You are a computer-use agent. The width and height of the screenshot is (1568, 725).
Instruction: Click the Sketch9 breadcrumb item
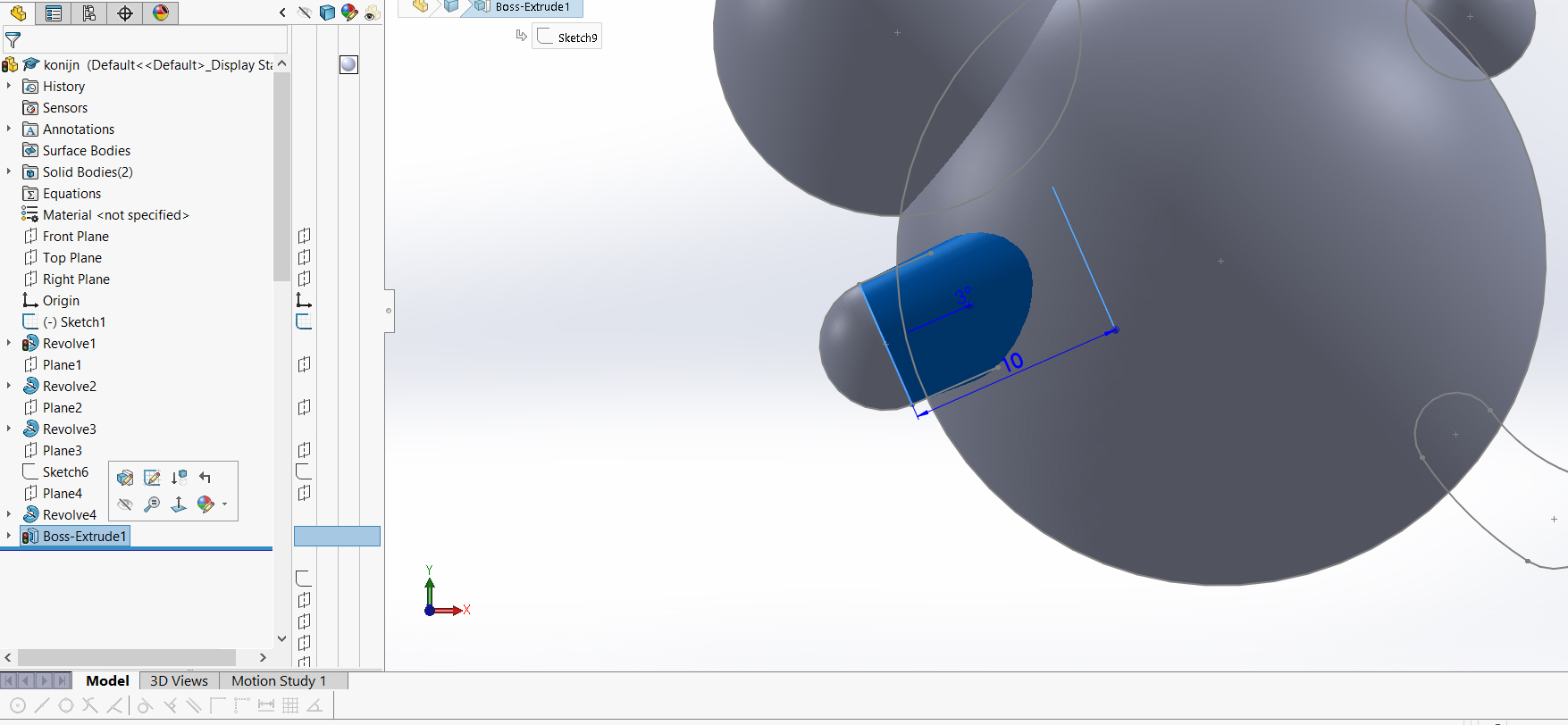click(567, 37)
